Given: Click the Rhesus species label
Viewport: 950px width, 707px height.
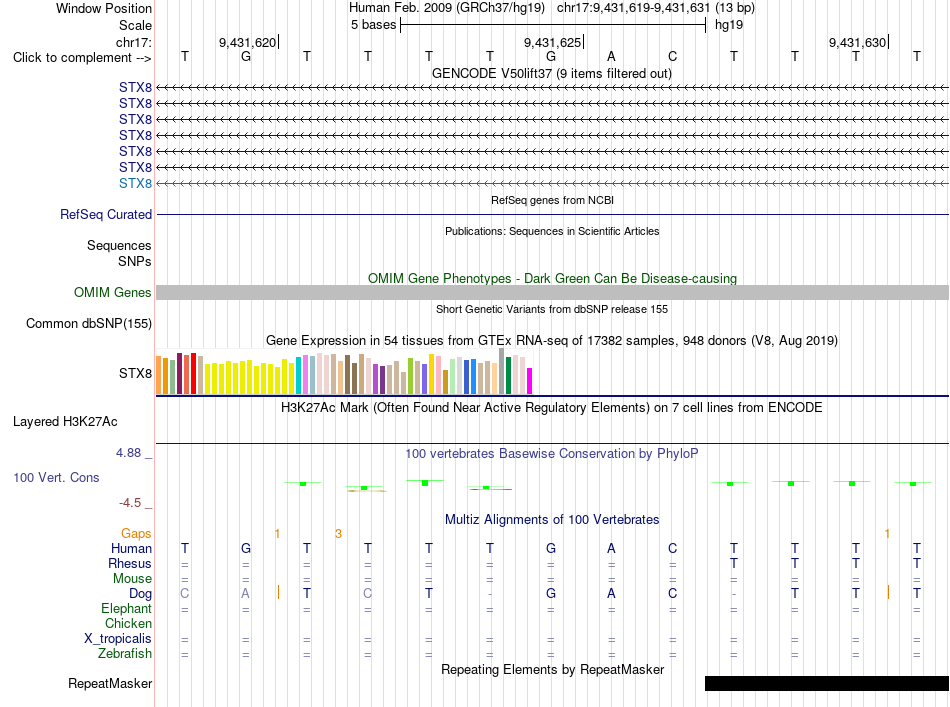Looking at the screenshot, I should coord(130,563).
